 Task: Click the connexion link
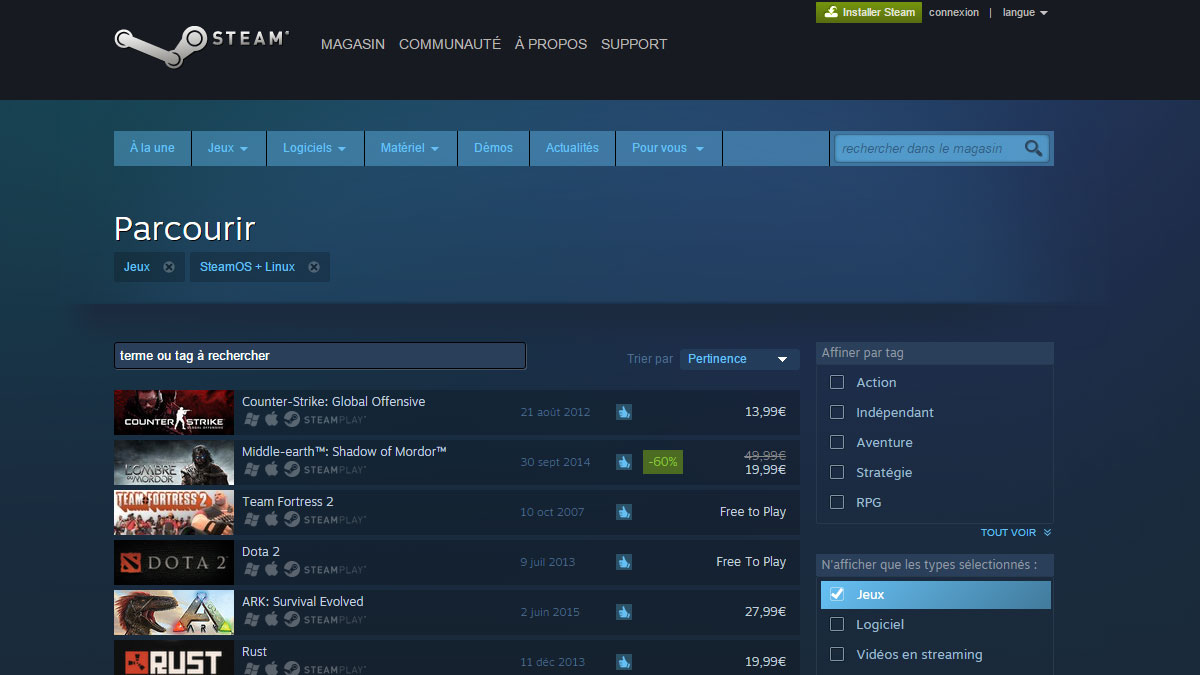[954, 13]
